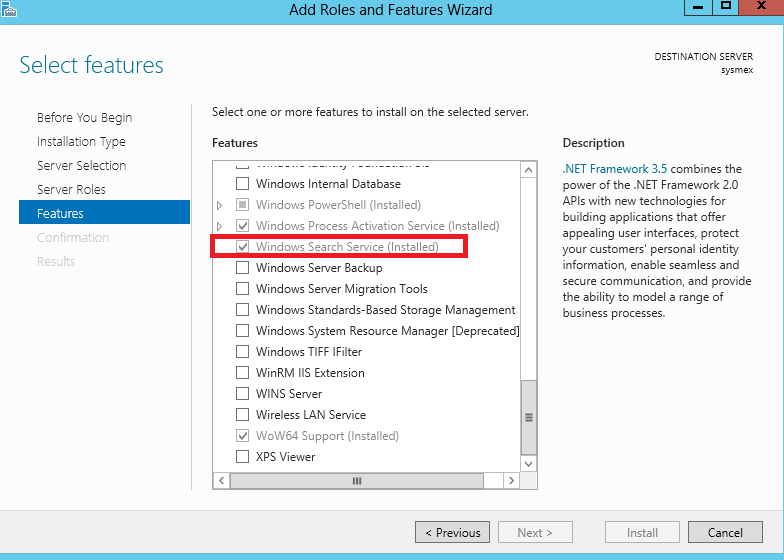Enable the Windows Server Backup feature checkbox

(x=242, y=268)
